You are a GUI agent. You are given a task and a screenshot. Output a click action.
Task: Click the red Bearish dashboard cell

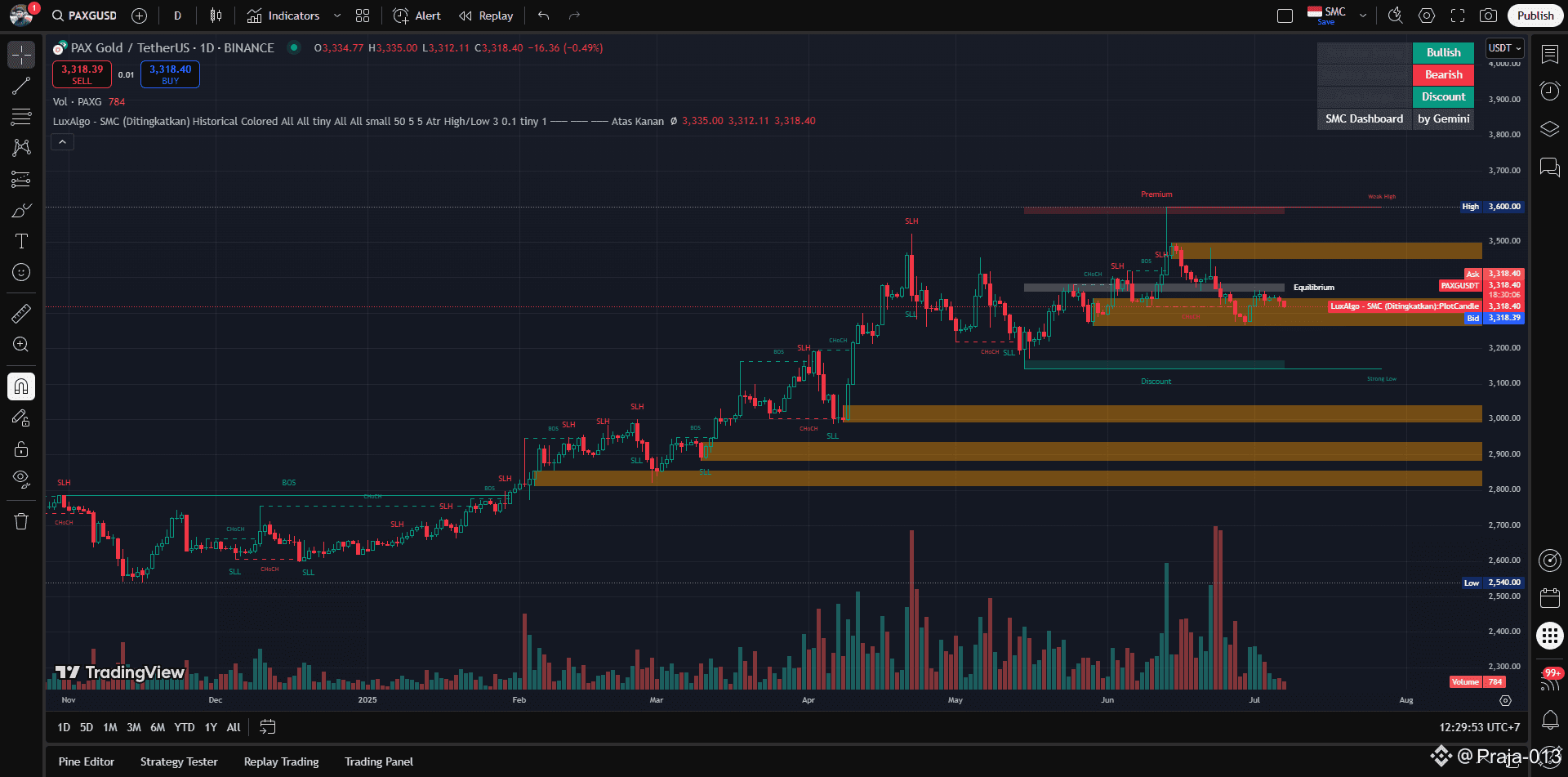1443,74
